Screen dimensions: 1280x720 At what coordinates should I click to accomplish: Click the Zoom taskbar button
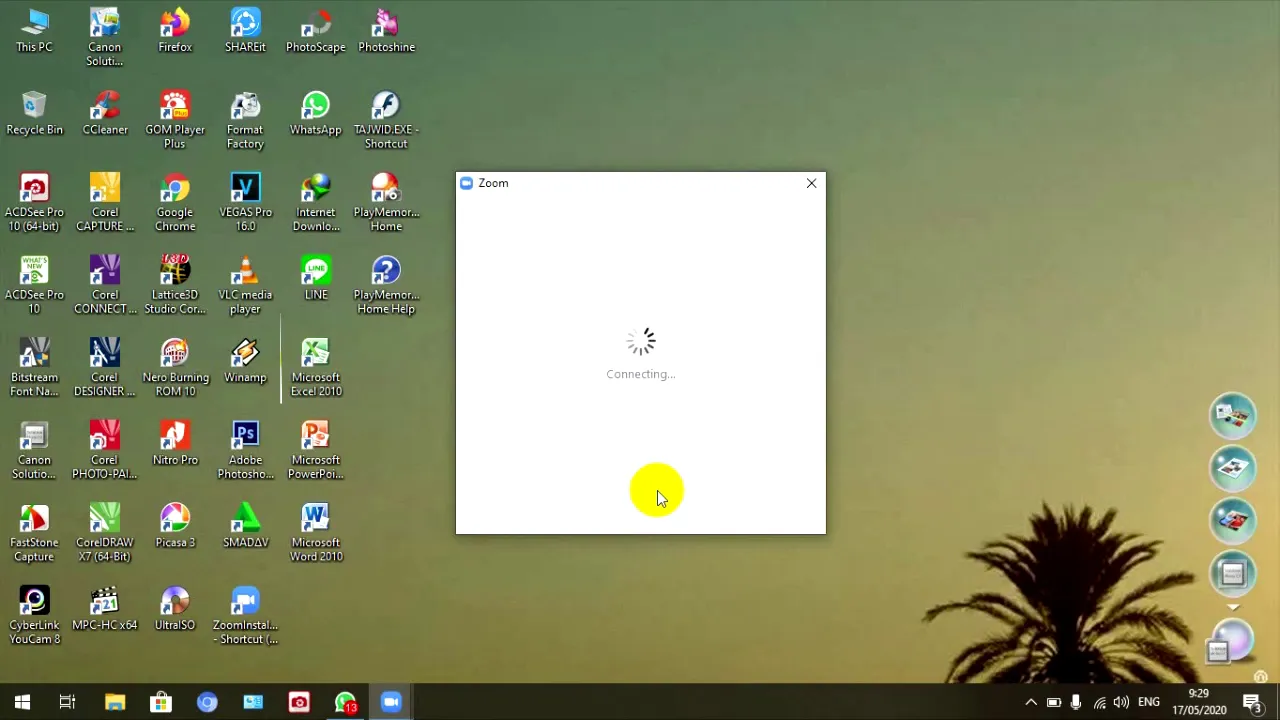(391, 702)
